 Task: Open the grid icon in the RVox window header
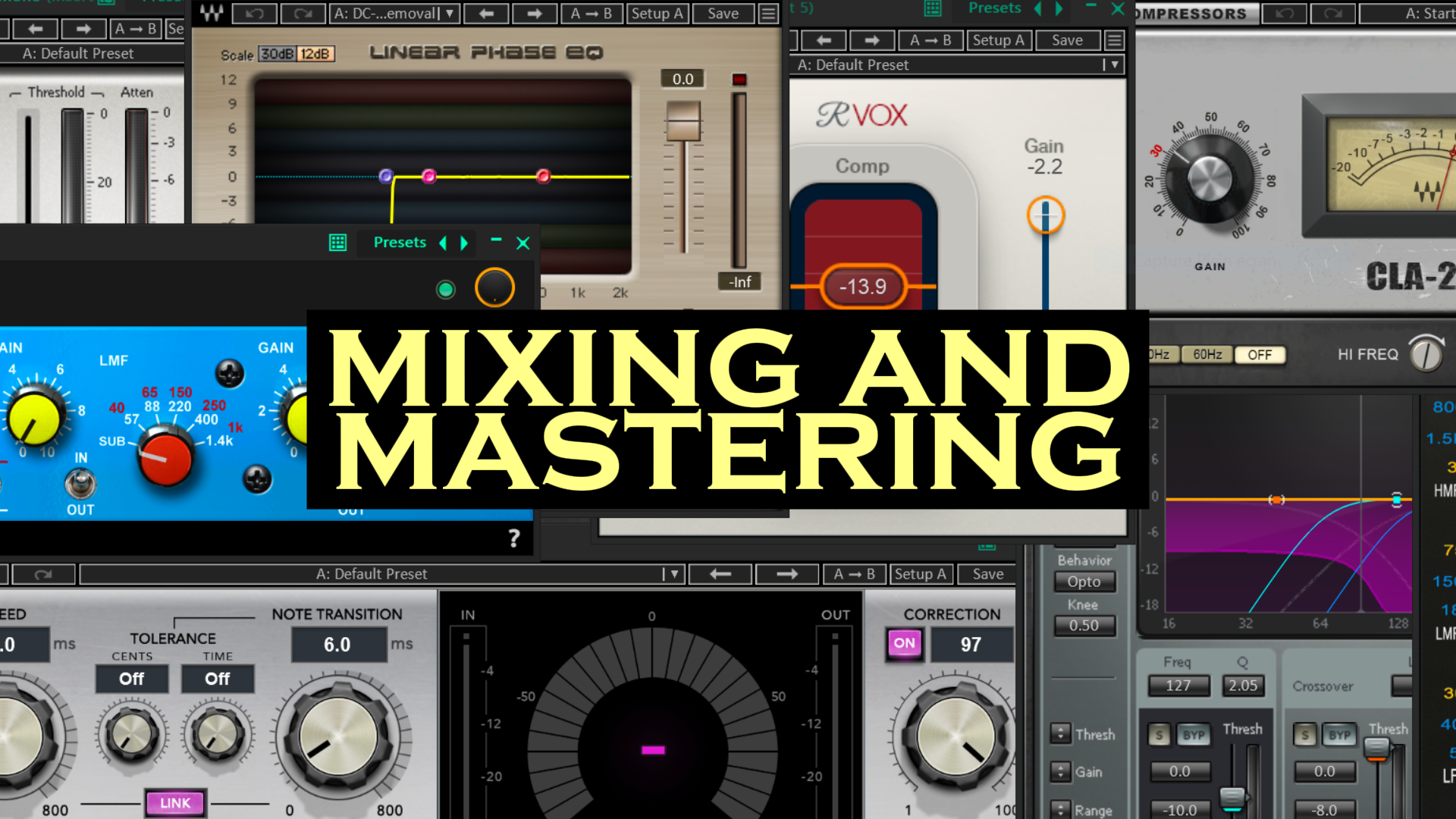click(933, 8)
